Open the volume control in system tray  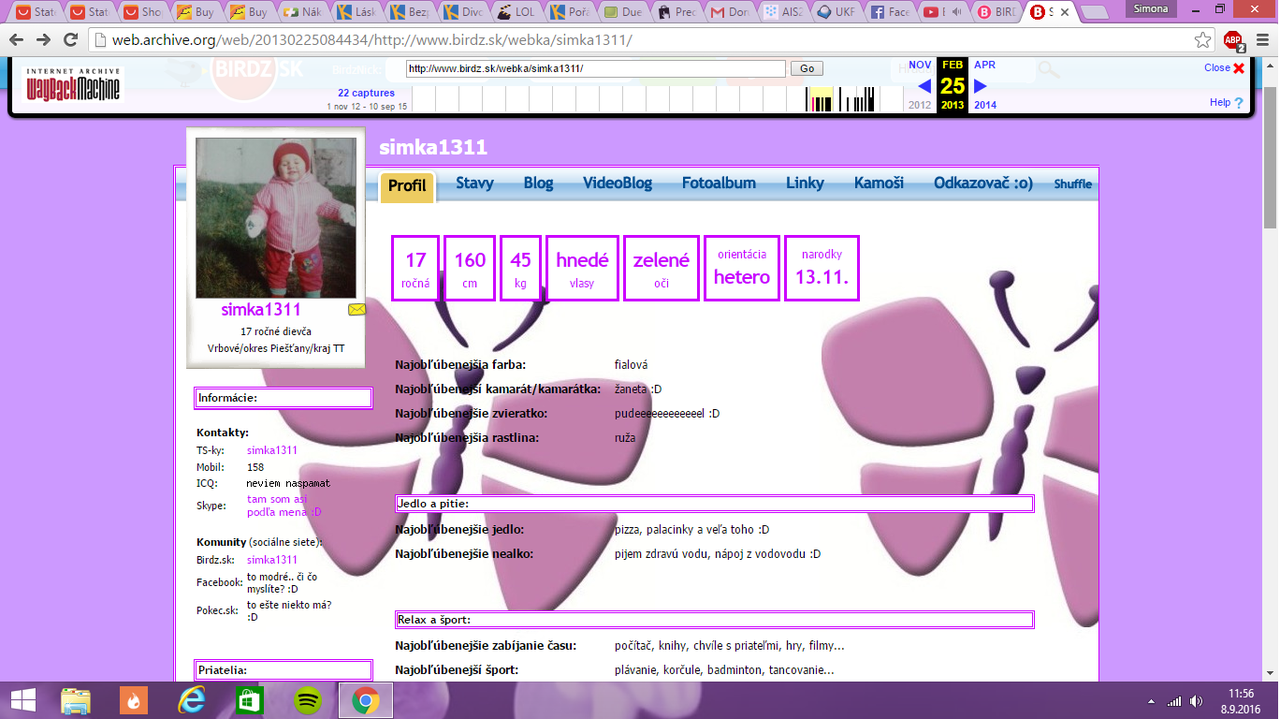click(x=1194, y=701)
